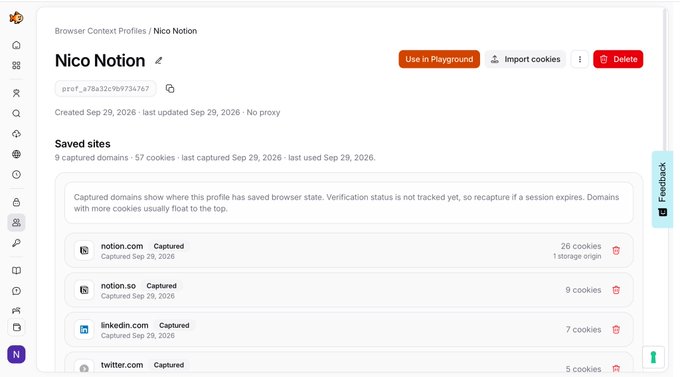Viewport: 680px width, 377px height.
Task: Click the LinkedIn favicon
Action: [x=84, y=329]
